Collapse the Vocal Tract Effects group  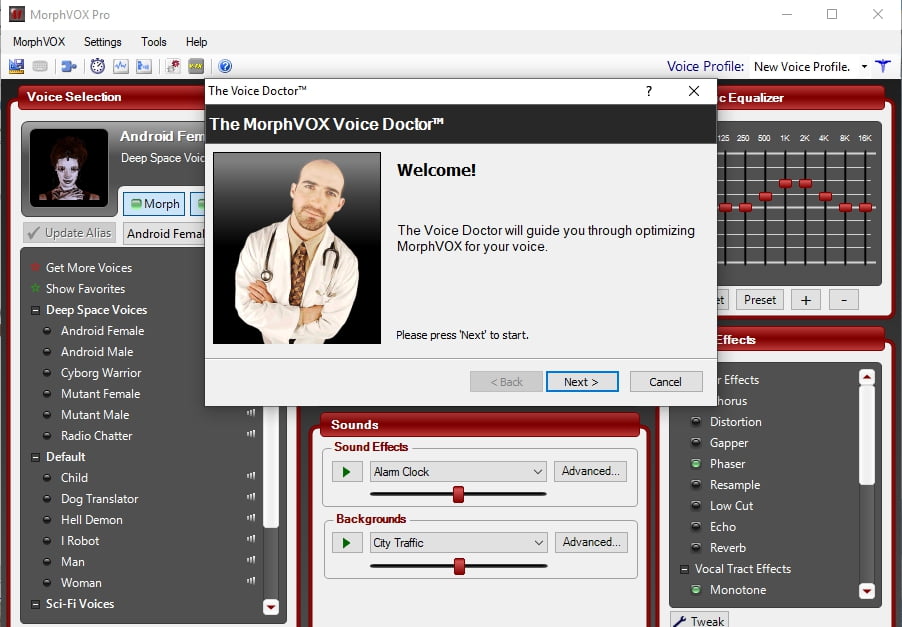click(684, 569)
